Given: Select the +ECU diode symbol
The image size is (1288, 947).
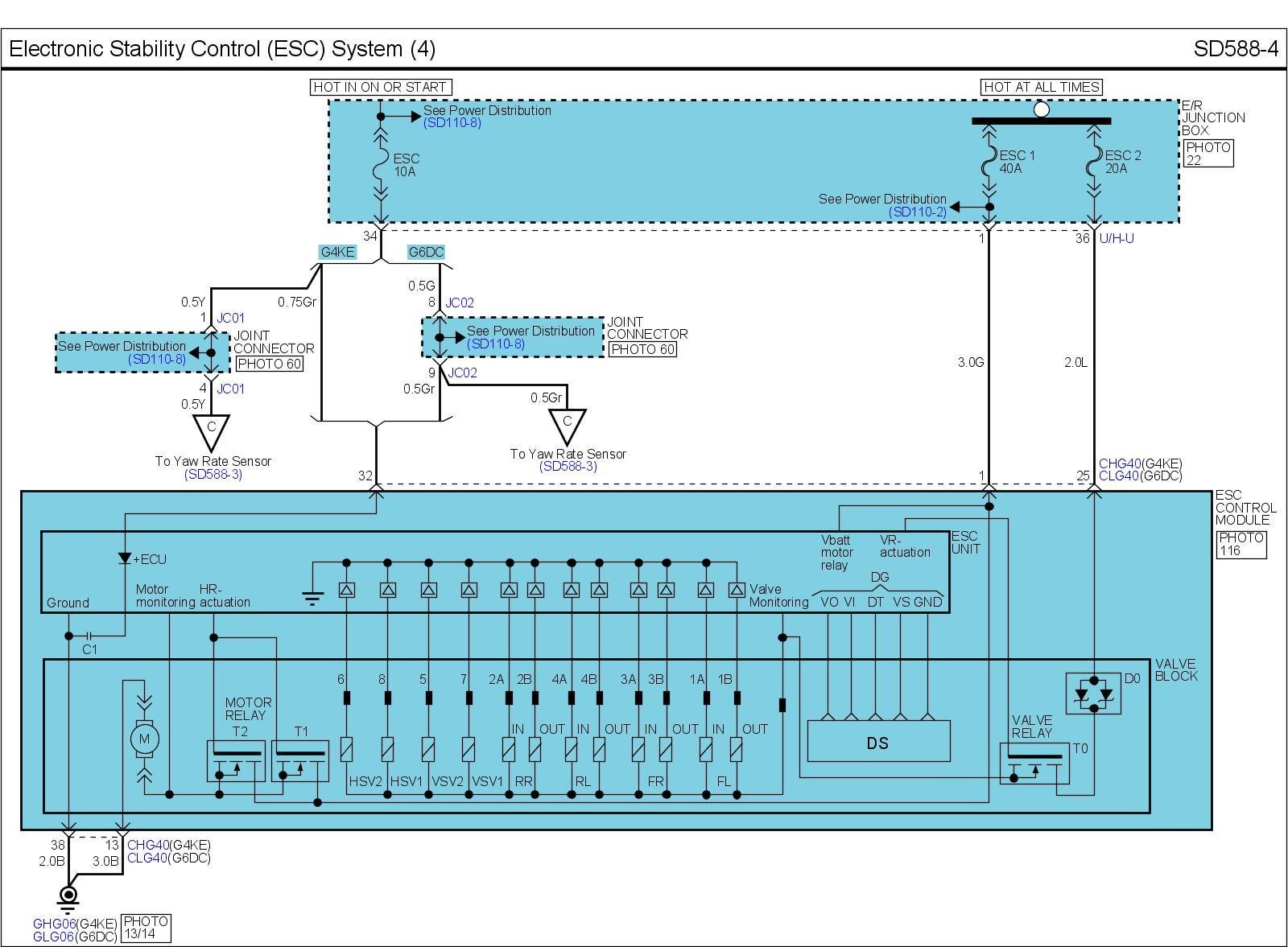Looking at the screenshot, I should click(x=125, y=558).
